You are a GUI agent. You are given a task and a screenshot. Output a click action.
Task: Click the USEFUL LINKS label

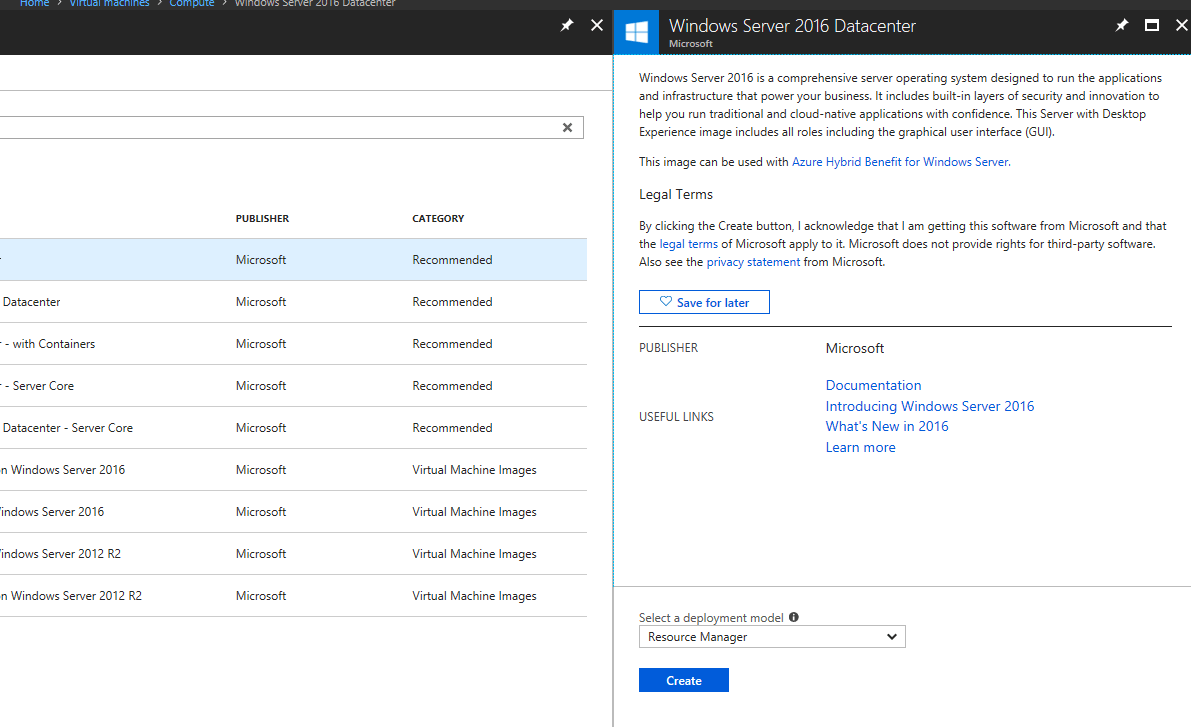676,417
